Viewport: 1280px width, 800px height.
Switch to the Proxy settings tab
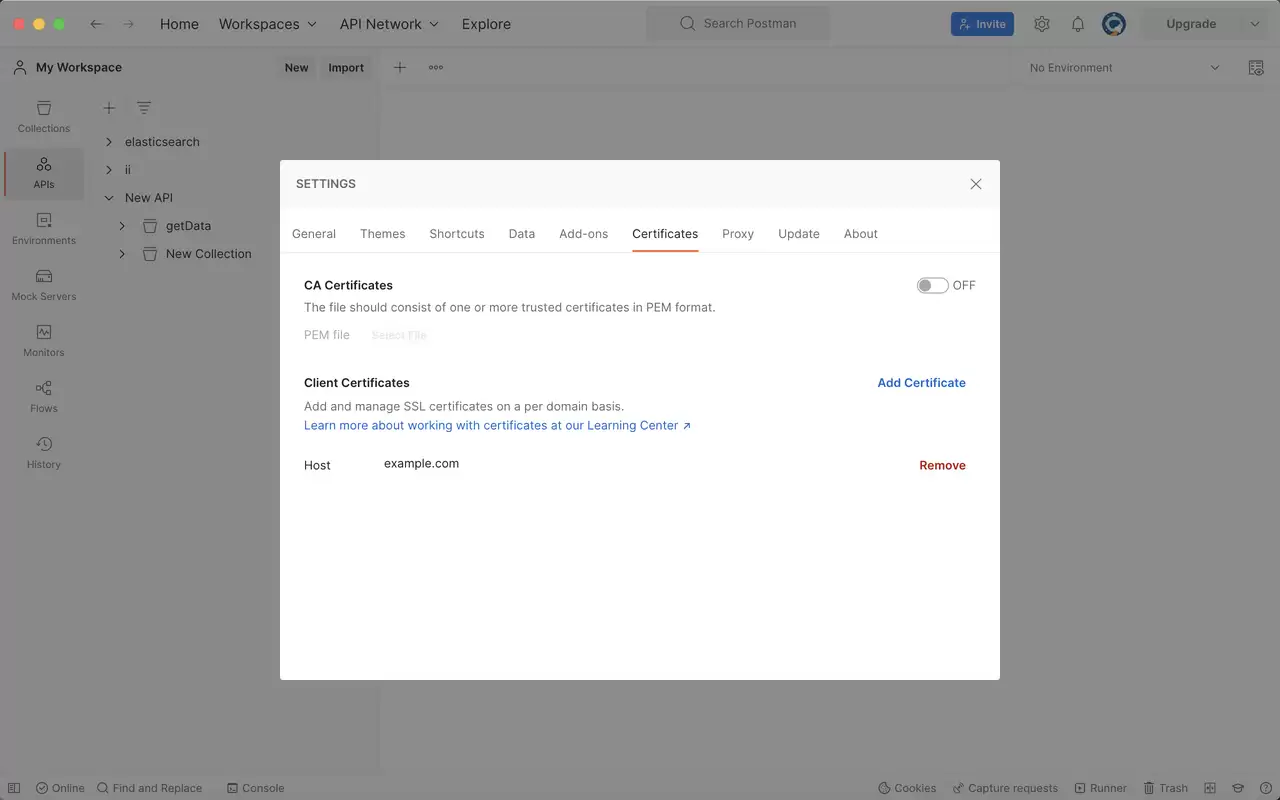[x=738, y=234]
